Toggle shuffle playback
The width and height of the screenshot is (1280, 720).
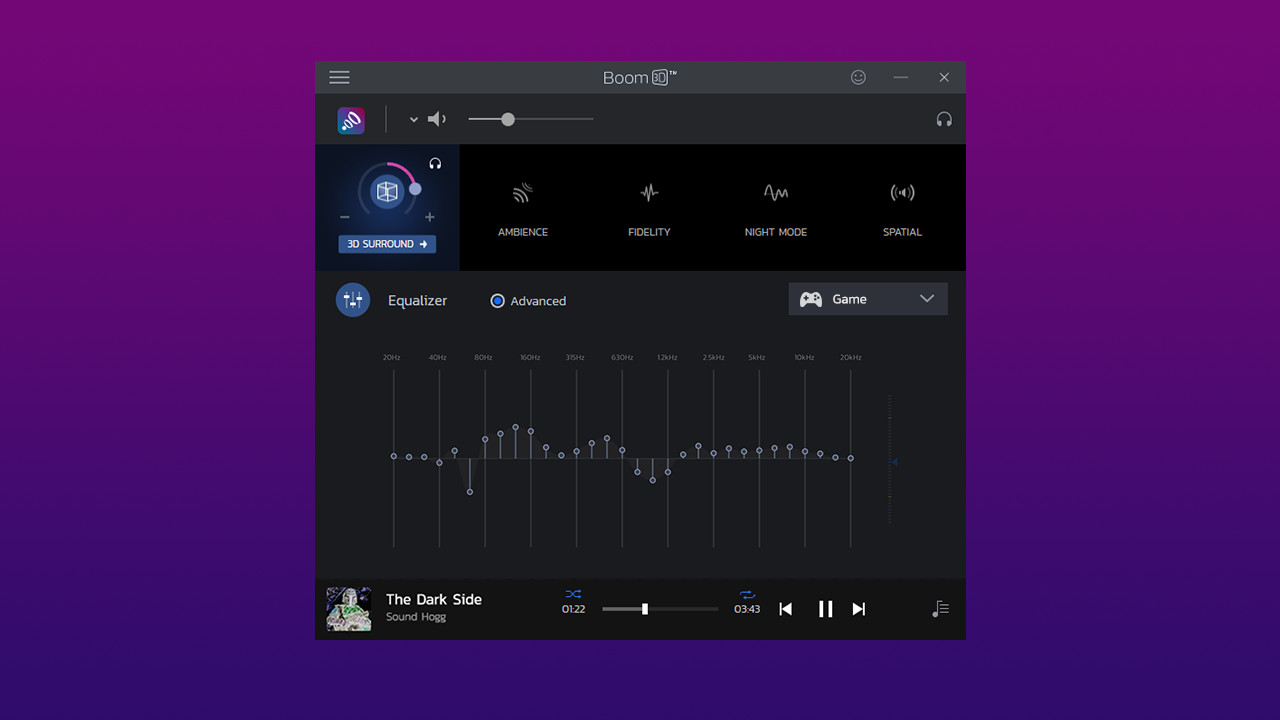coord(573,594)
